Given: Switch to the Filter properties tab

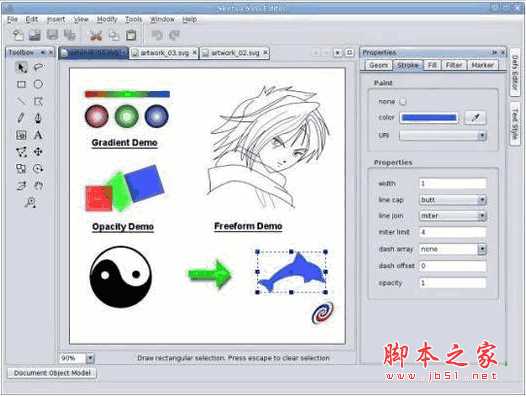Looking at the screenshot, I should (454, 65).
